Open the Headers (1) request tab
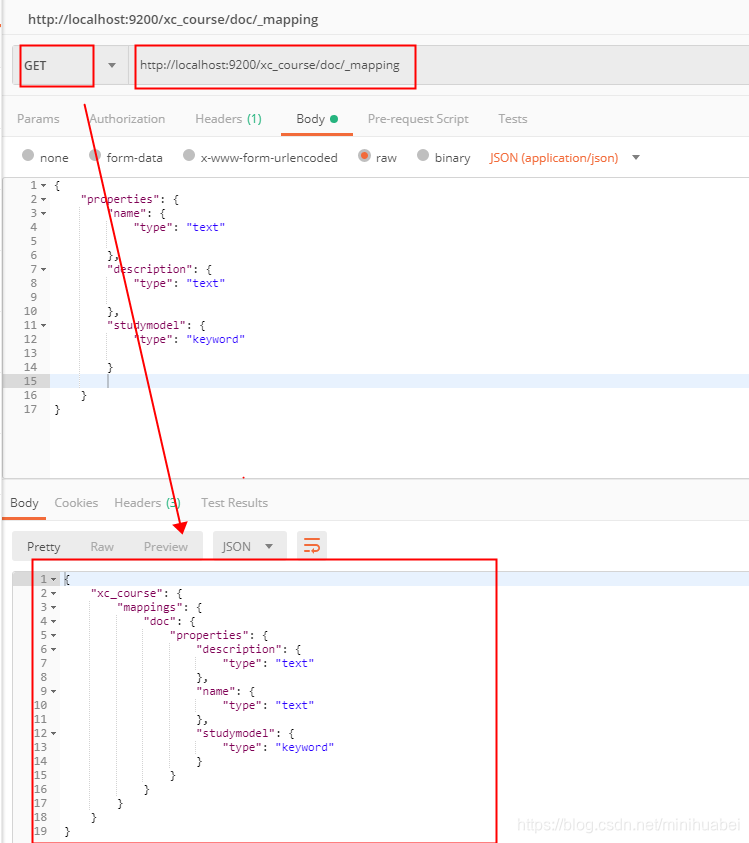The image size is (749, 843). click(229, 119)
